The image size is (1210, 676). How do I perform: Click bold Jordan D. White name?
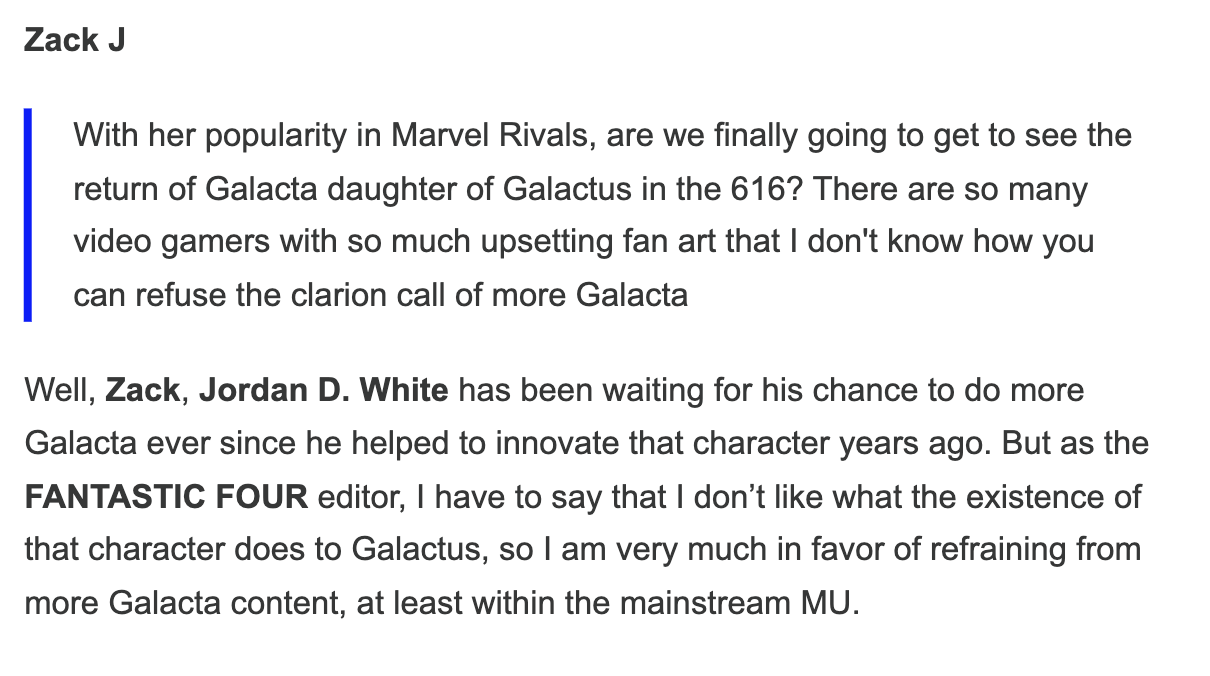point(323,389)
